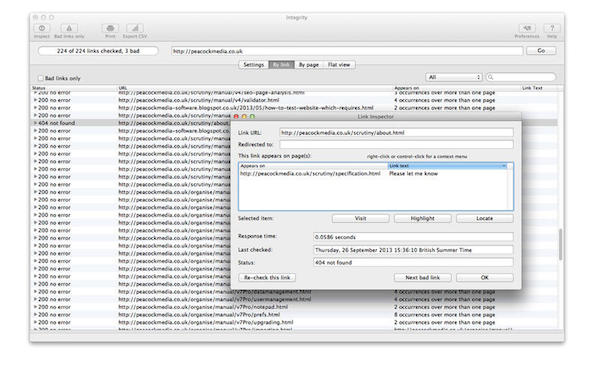Click the Help toolbar icon
The width and height of the screenshot is (600, 375).
click(552, 28)
